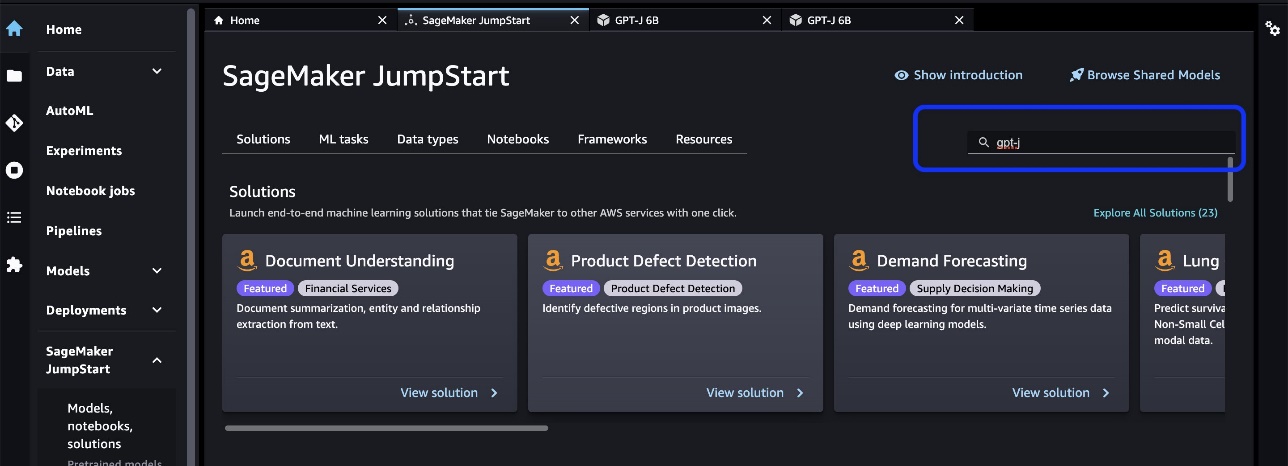Open the file browser folder icon
This screenshot has height=466, width=1288.
14,76
